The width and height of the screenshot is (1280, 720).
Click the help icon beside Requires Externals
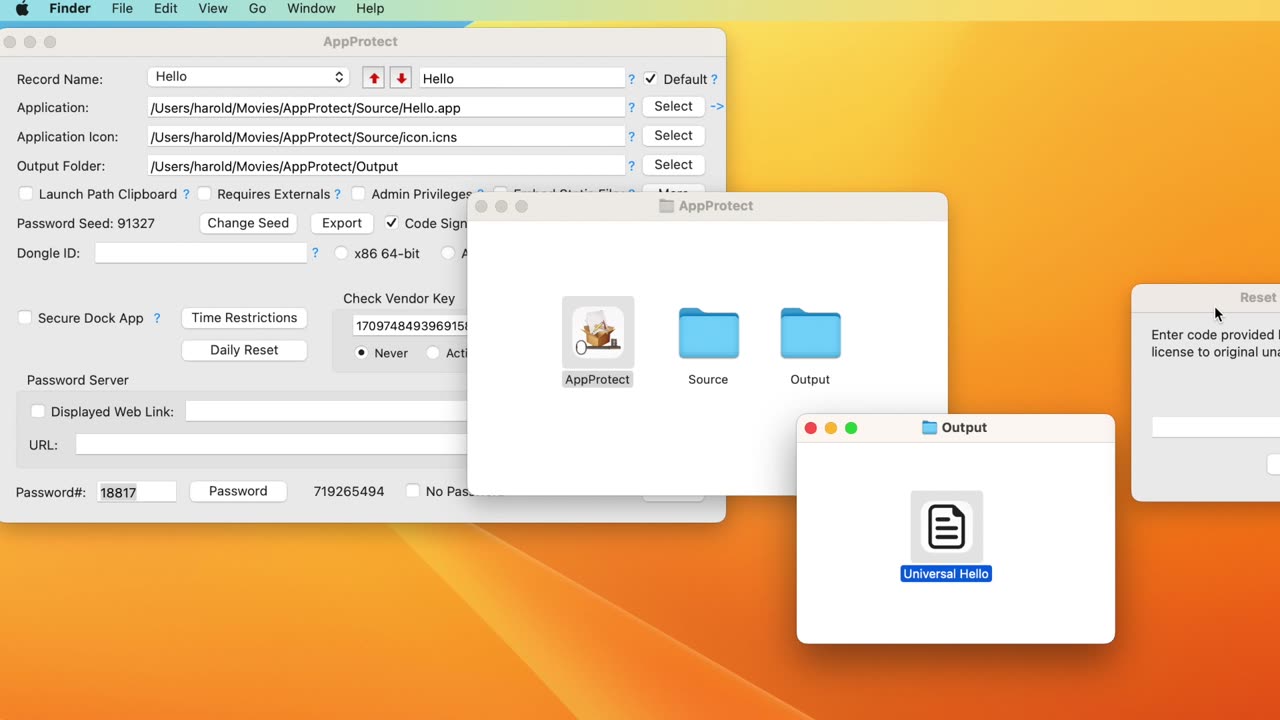pyautogui.click(x=337, y=194)
